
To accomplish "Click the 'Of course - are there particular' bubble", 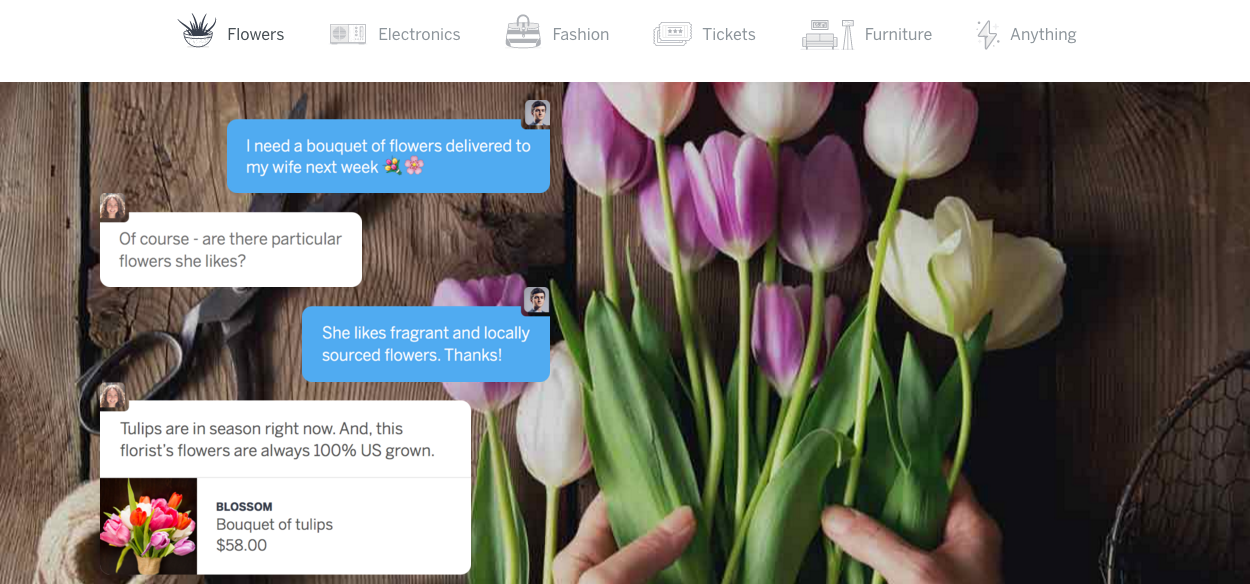I will (231, 250).
